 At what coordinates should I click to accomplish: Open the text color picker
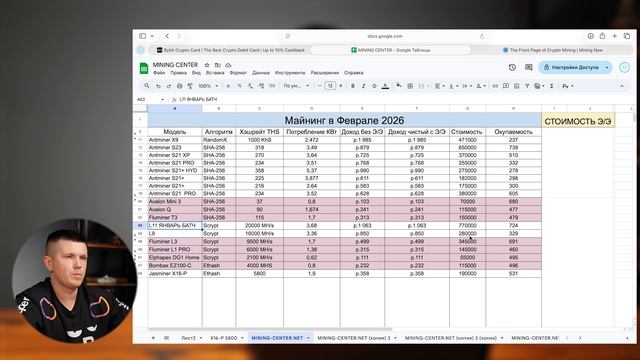[x=385, y=86]
